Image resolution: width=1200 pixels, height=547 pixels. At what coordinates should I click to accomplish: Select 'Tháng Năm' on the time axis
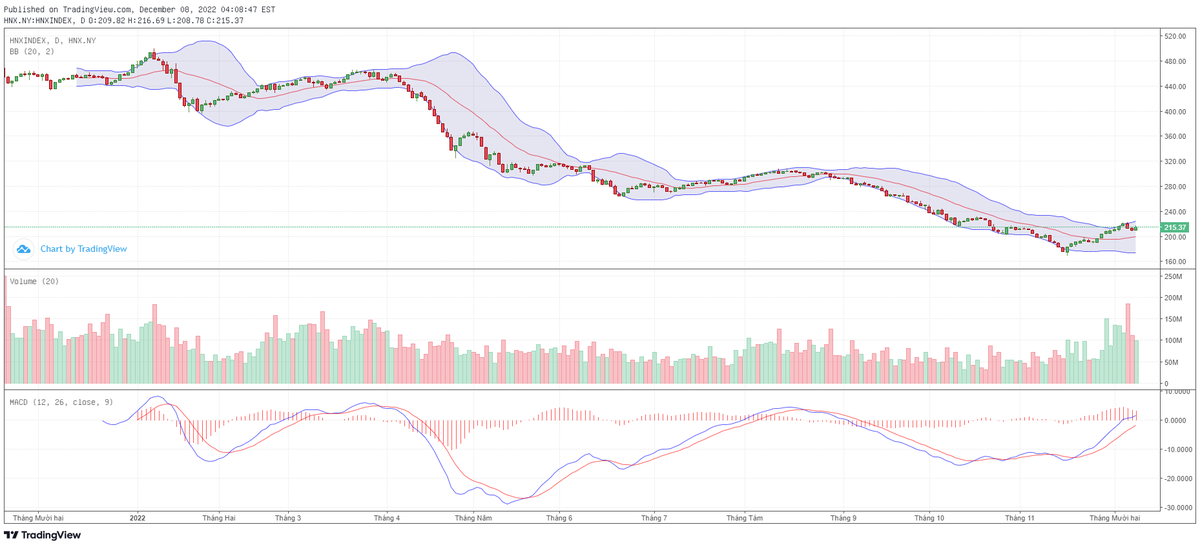(473, 518)
